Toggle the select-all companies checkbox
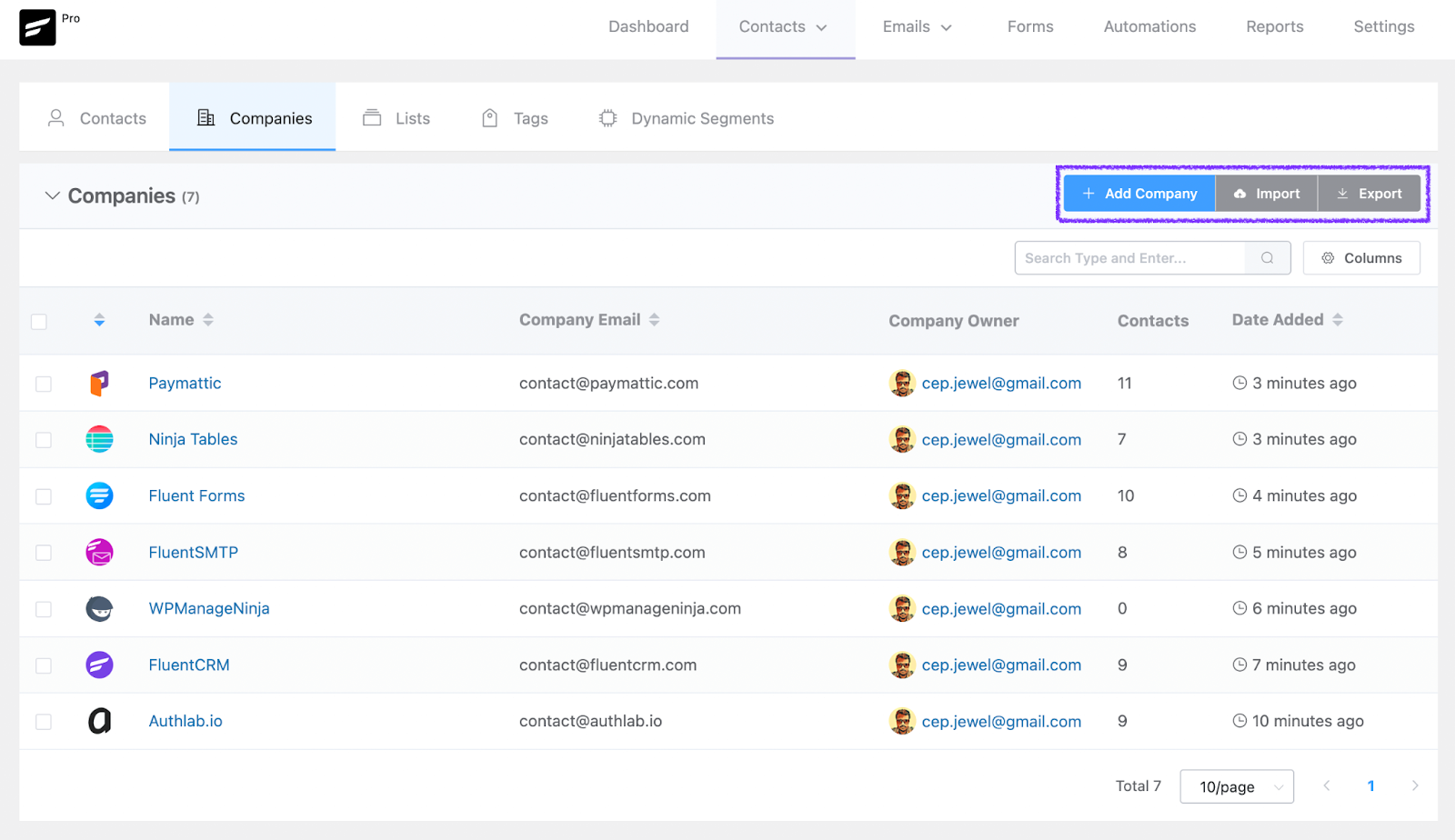This screenshot has width=1455, height=840. coord(39,322)
